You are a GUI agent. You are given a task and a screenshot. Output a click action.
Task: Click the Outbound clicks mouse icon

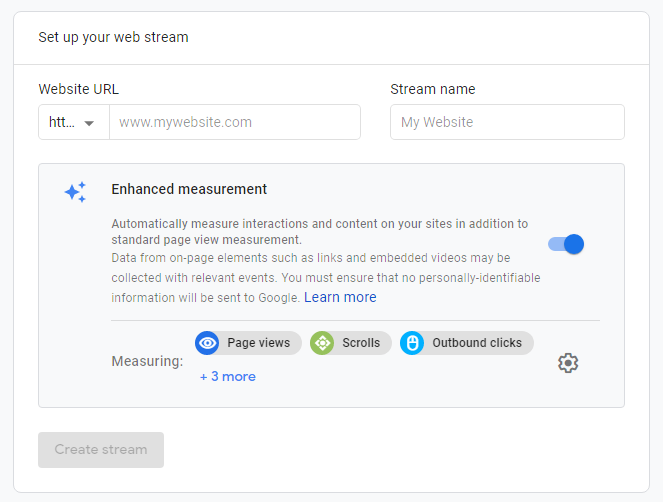click(x=411, y=343)
